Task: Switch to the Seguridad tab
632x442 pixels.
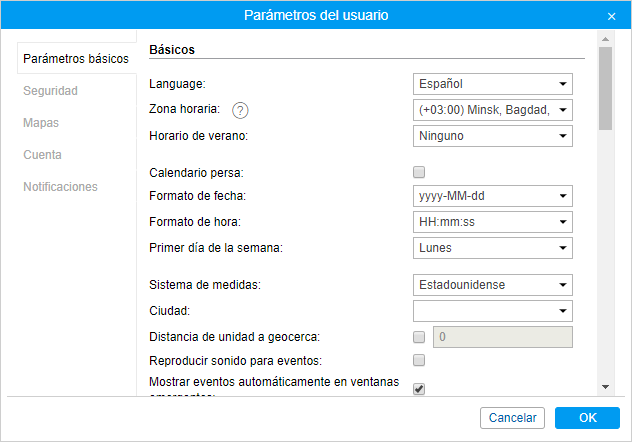Action: point(51,91)
